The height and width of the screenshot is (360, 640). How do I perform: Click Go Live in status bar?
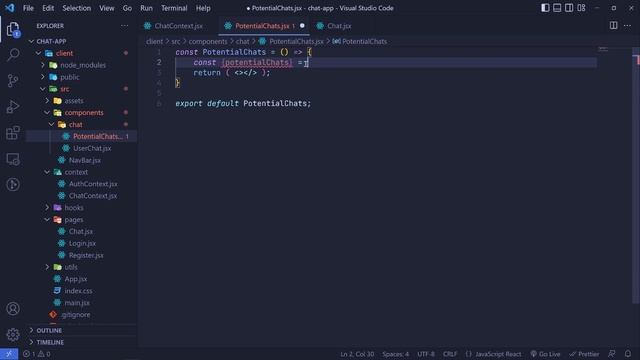click(545, 354)
